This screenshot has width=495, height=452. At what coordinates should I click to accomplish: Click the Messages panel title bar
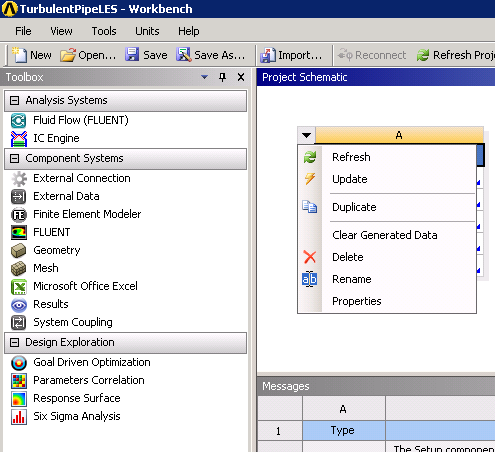pos(376,386)
